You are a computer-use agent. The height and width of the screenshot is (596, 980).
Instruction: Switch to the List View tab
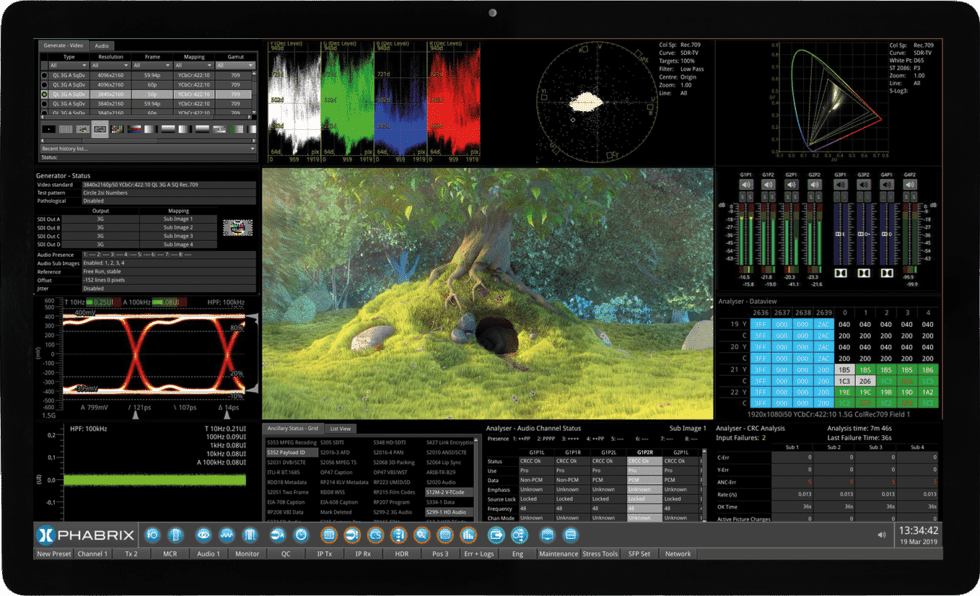(x=341, y=428)
